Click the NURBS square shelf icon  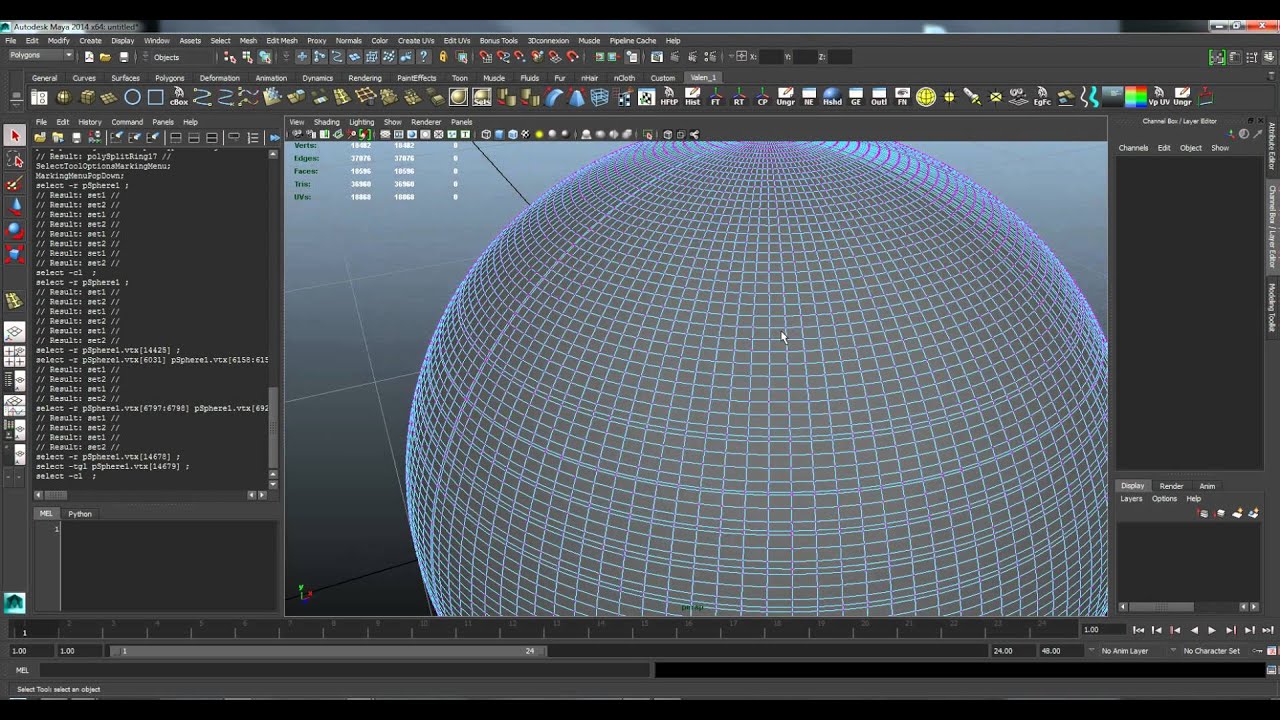(155, 97)
